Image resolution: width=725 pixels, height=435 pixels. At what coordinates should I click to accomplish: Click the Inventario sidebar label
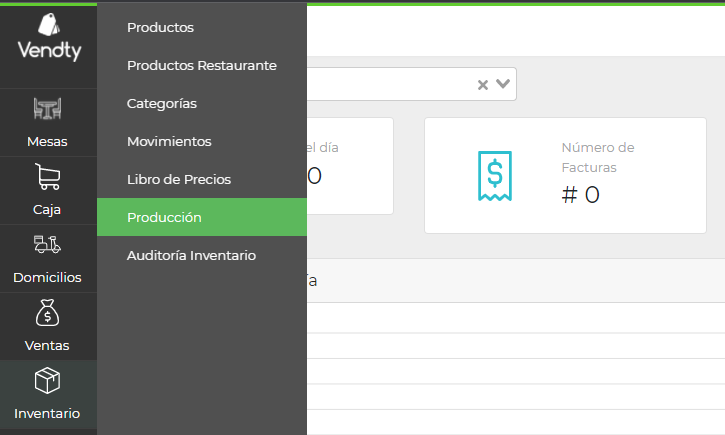point(47,413)
